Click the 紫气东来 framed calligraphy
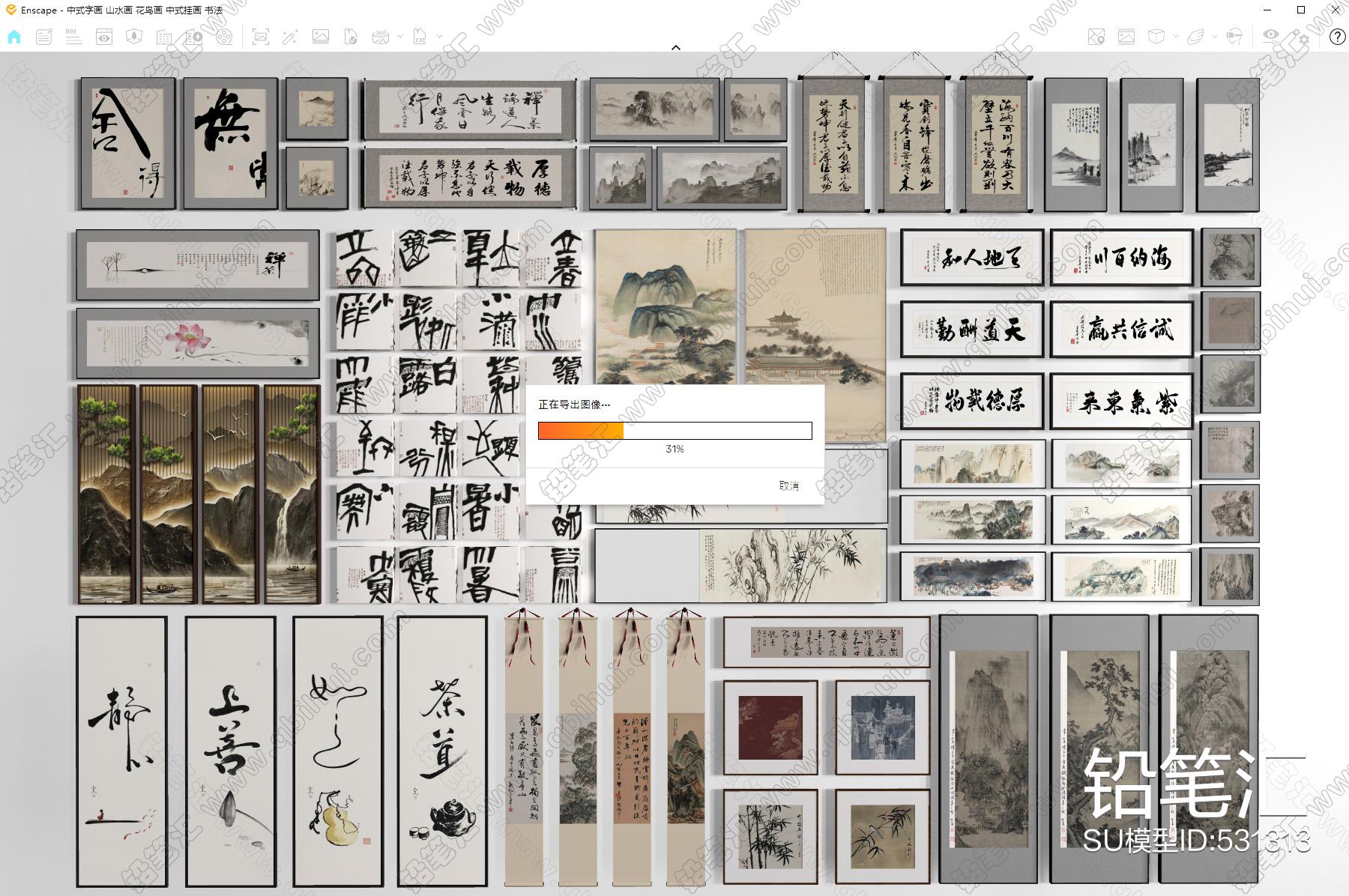 (1121, 402)
